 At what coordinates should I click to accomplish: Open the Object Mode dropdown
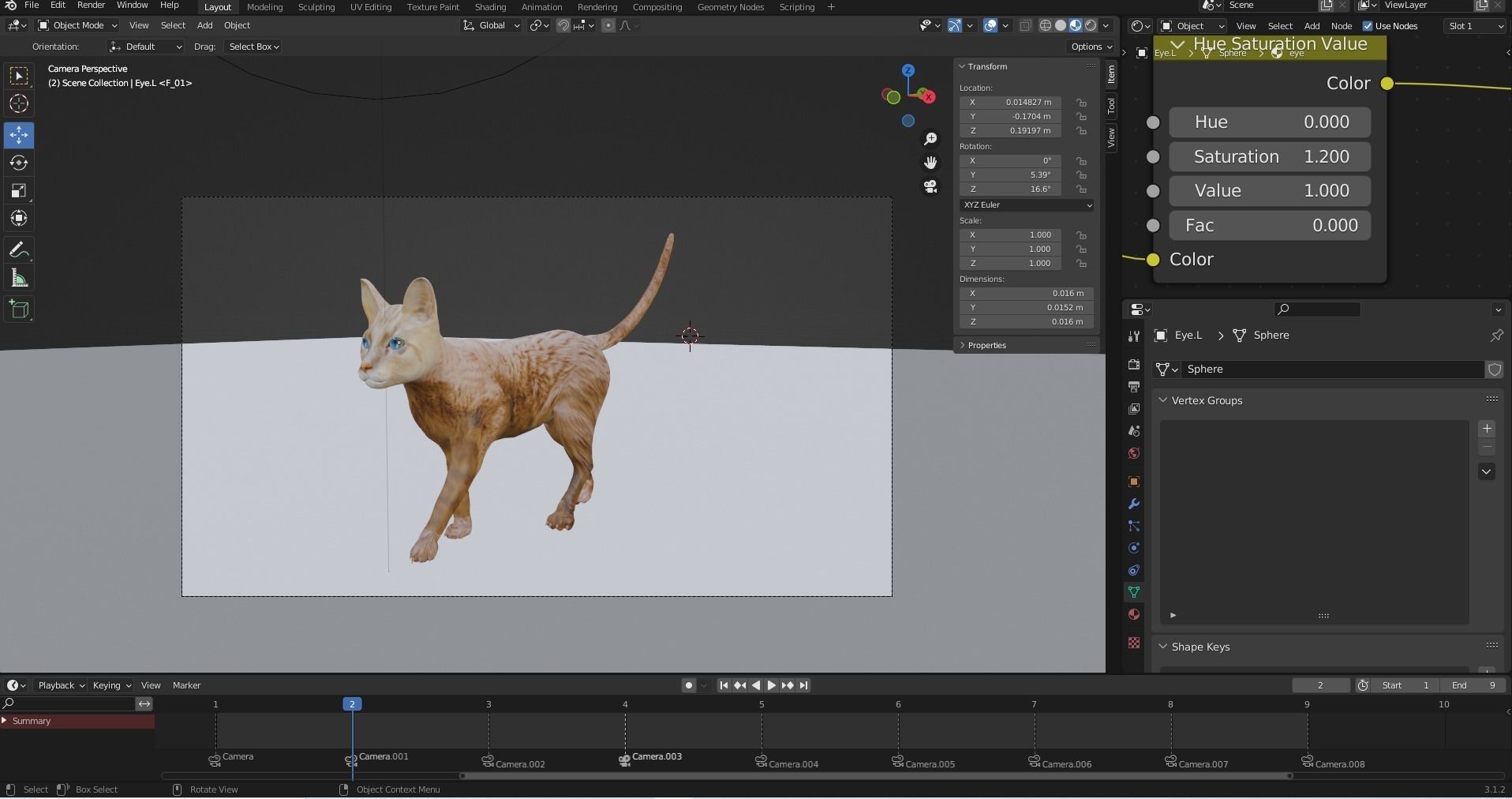[77, 25]
